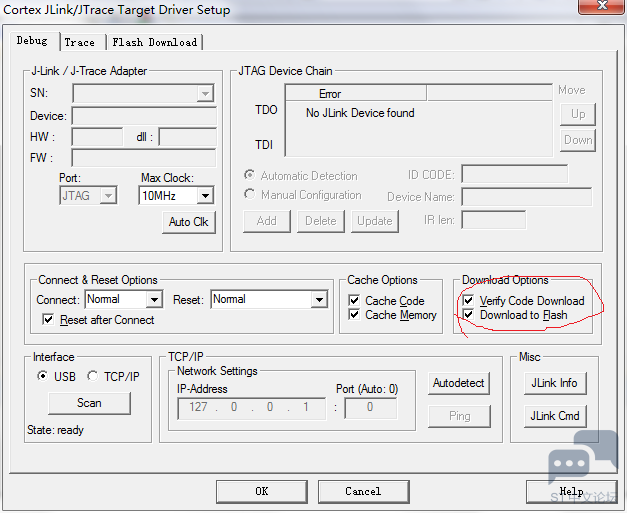Click the Add device button
The image size is (627, 513).
[x=267, y=221]
